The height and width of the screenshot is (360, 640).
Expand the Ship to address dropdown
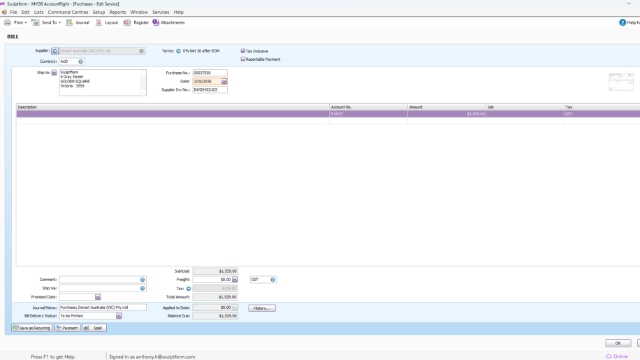(x=54, y=73)
